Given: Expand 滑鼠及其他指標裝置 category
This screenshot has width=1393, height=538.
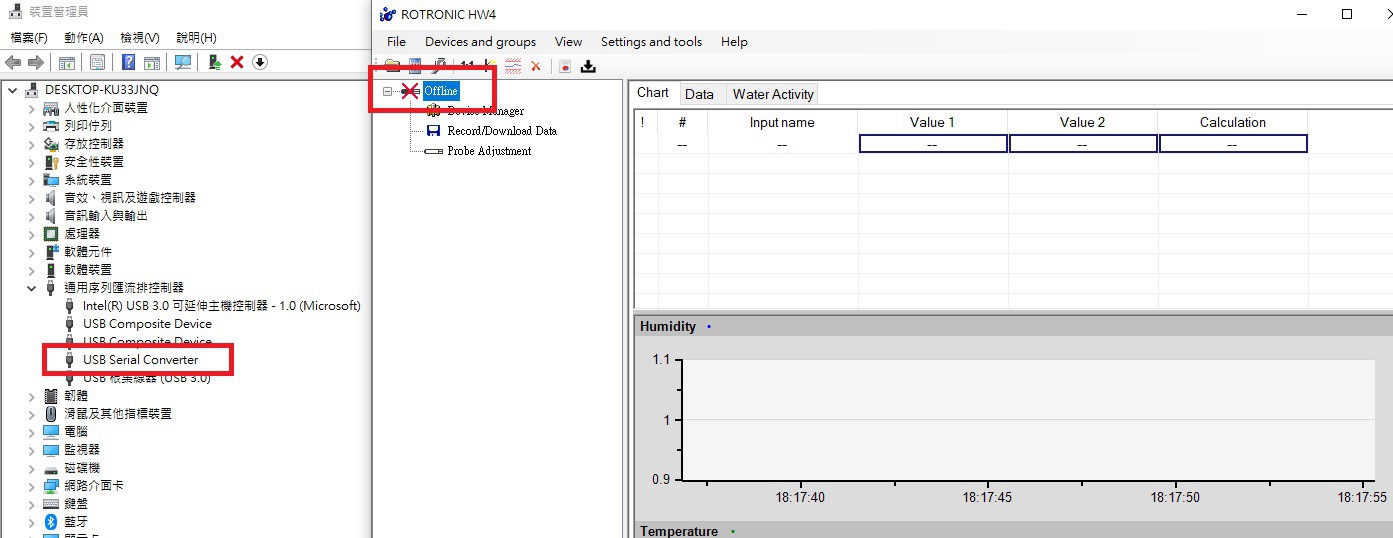Looking at the screenshot, I should pyautogui.click(x=32, y=413).
